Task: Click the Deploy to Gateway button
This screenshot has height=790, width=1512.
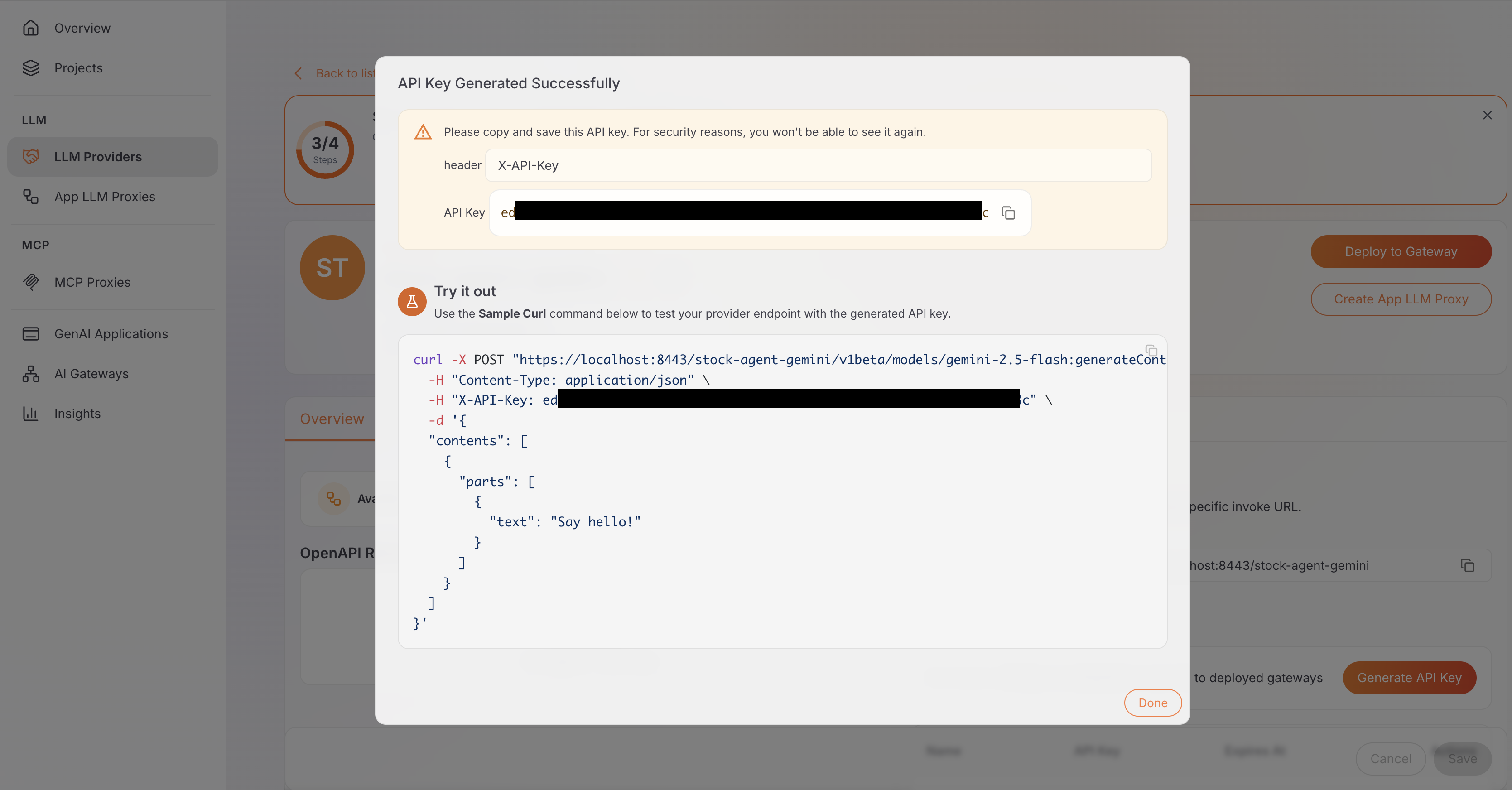Action: [1401, 252]
